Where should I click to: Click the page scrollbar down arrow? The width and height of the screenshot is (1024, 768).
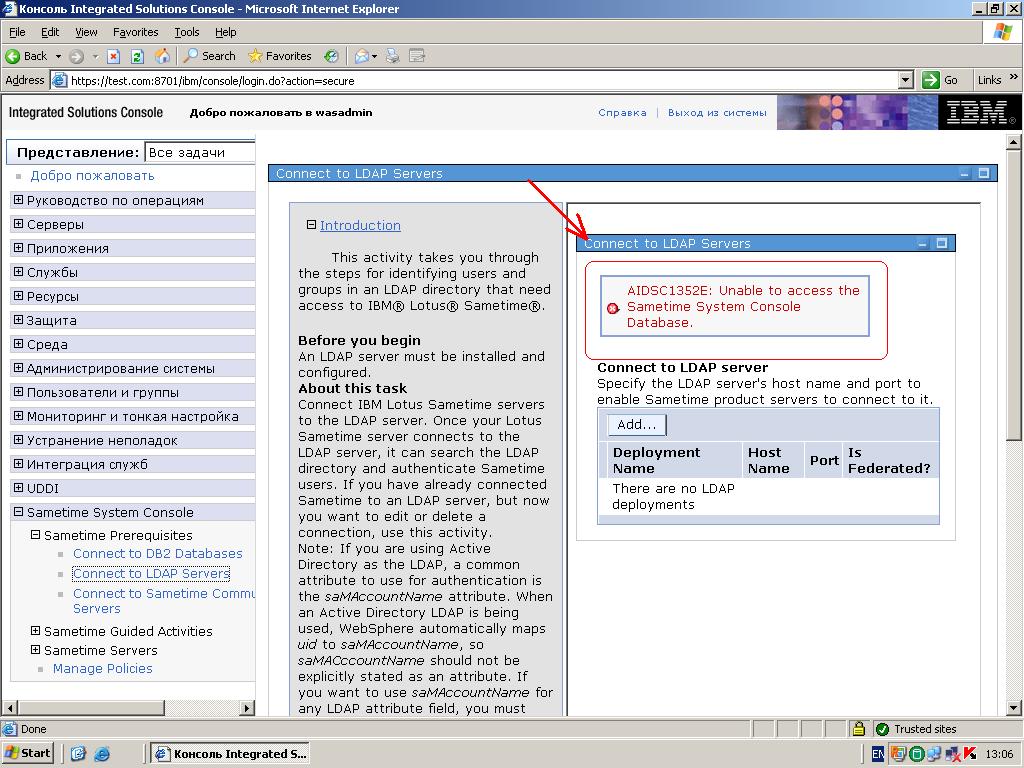1014,707
